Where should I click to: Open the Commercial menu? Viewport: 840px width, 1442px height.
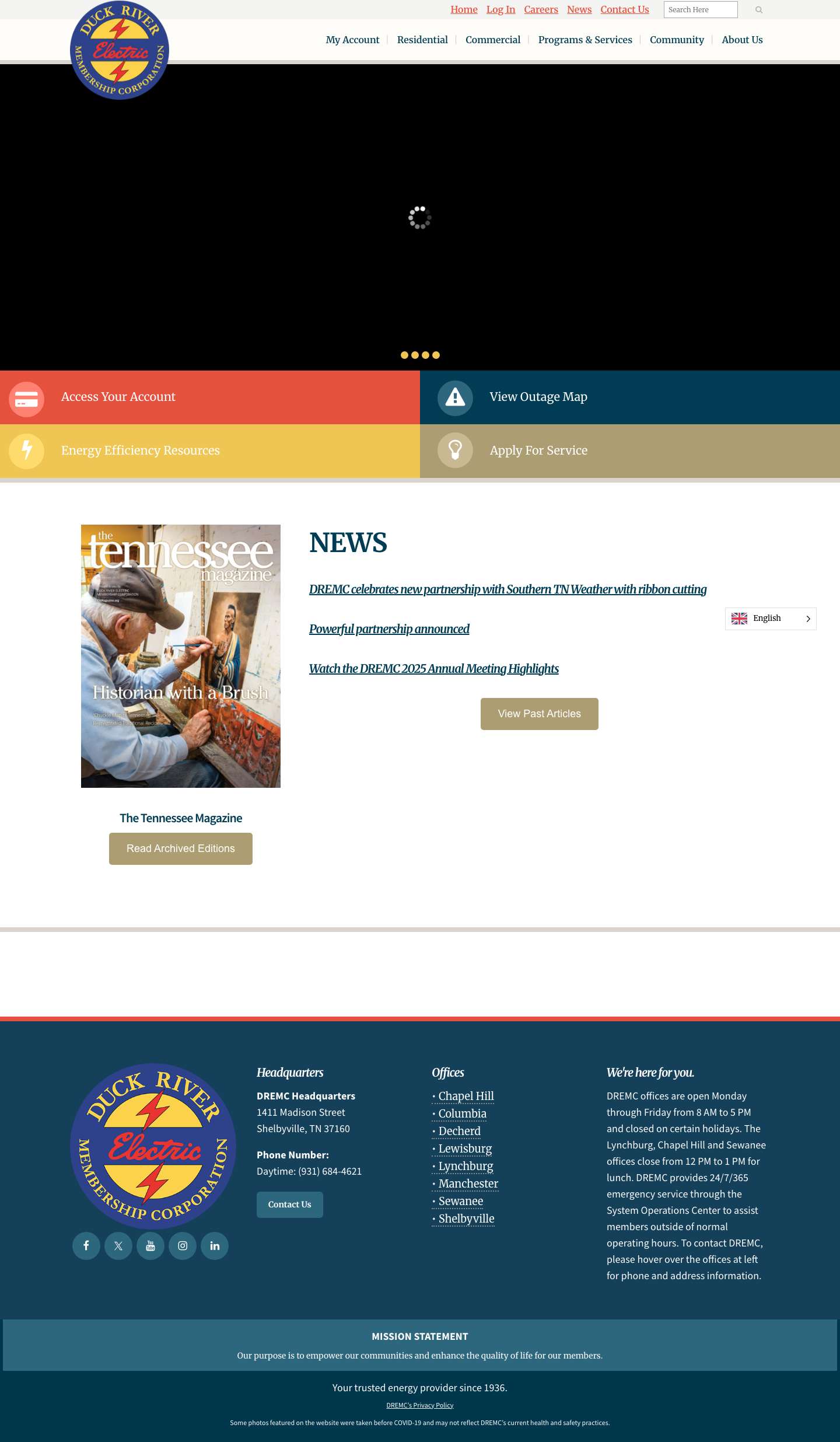pos(493,40)
